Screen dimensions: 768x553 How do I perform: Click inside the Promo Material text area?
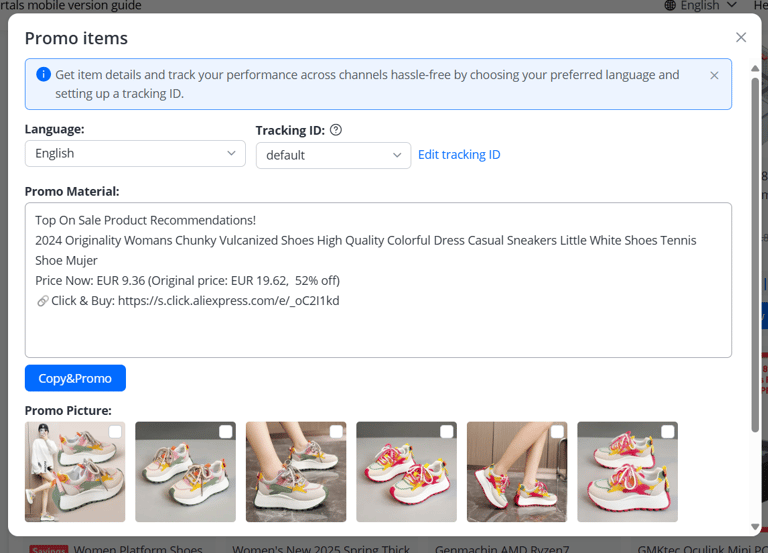pos(378,280)
